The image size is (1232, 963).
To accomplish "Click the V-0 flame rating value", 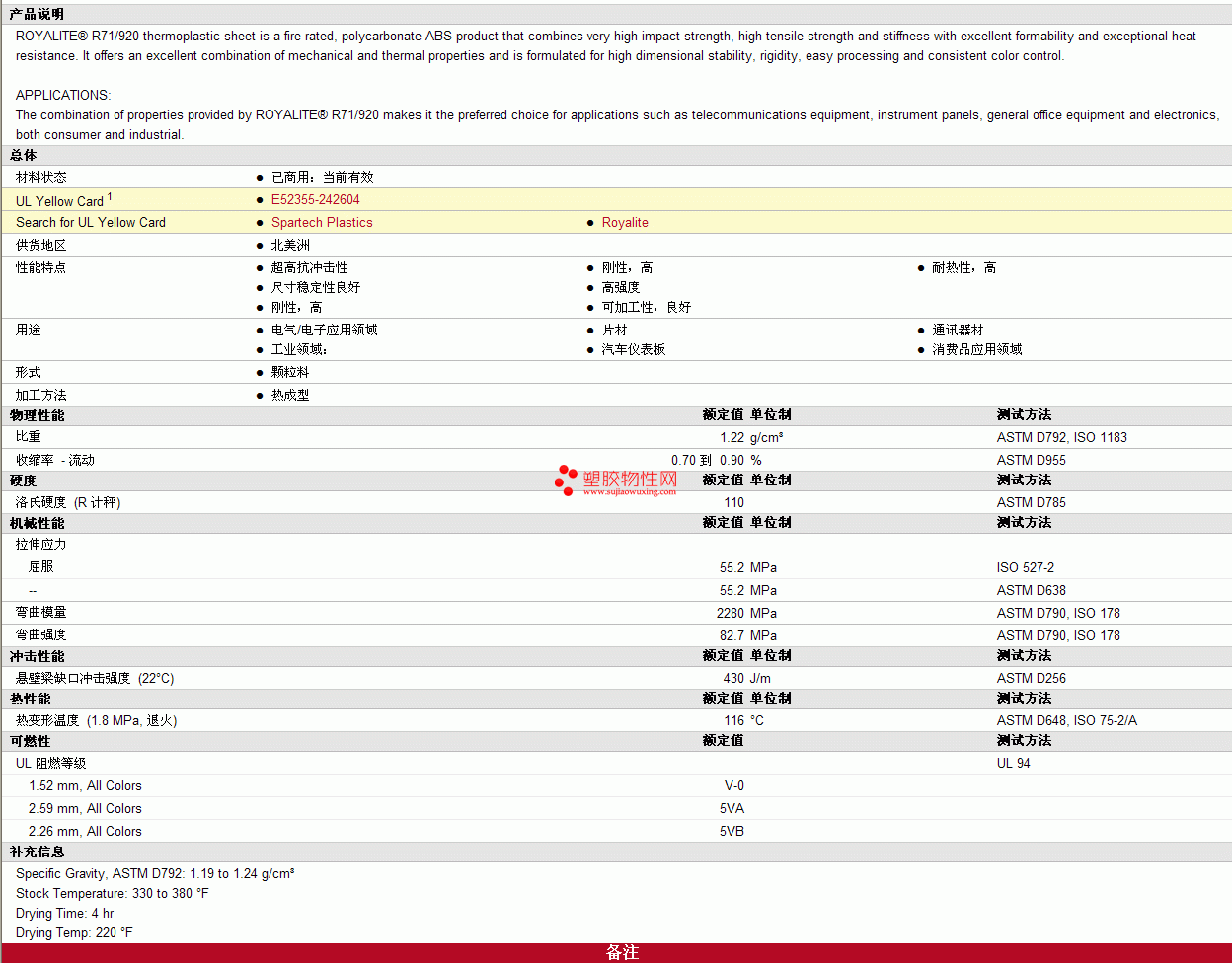I will click(x=734, y=785).
